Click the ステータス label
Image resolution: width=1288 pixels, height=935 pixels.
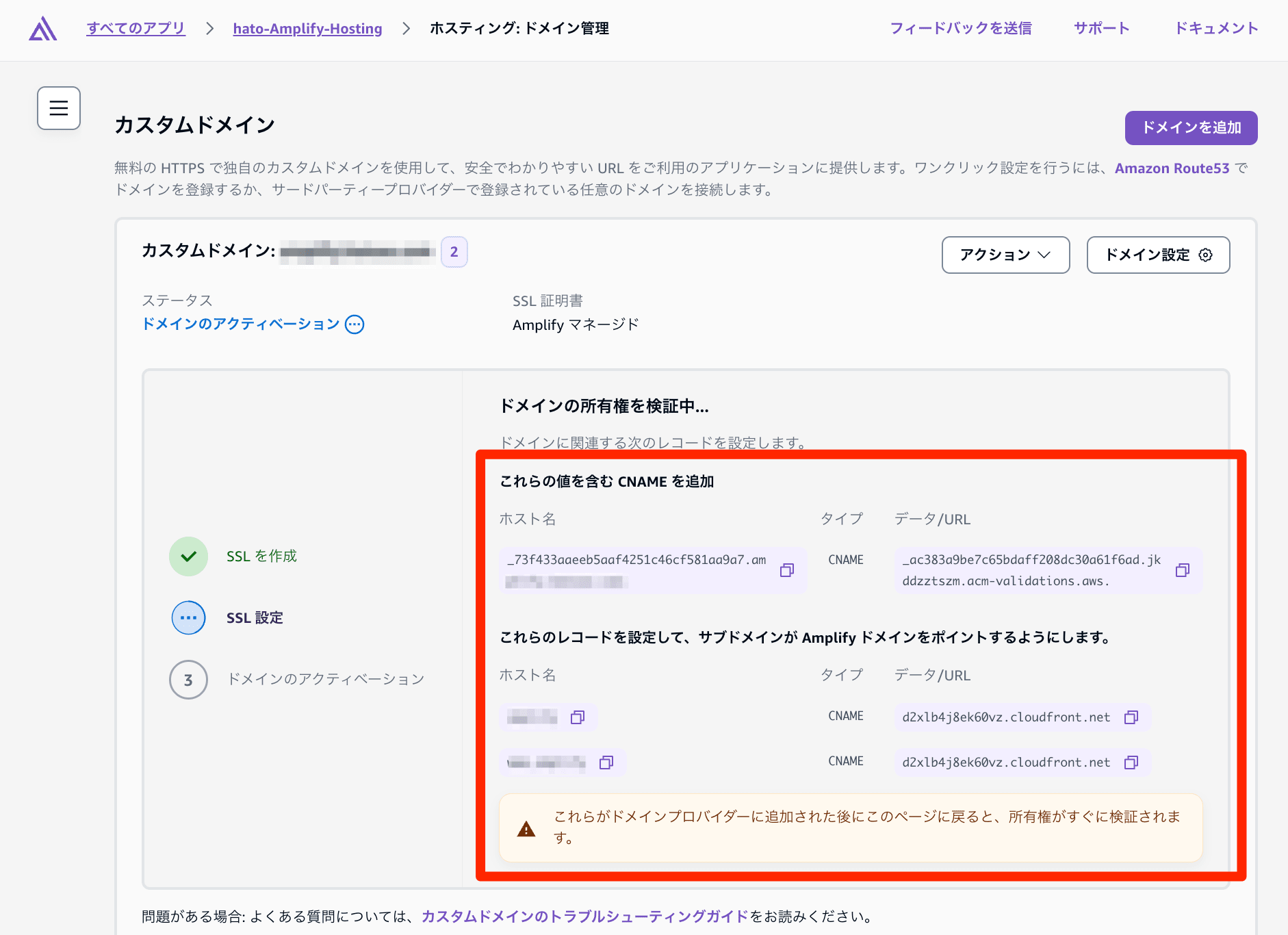177,300
